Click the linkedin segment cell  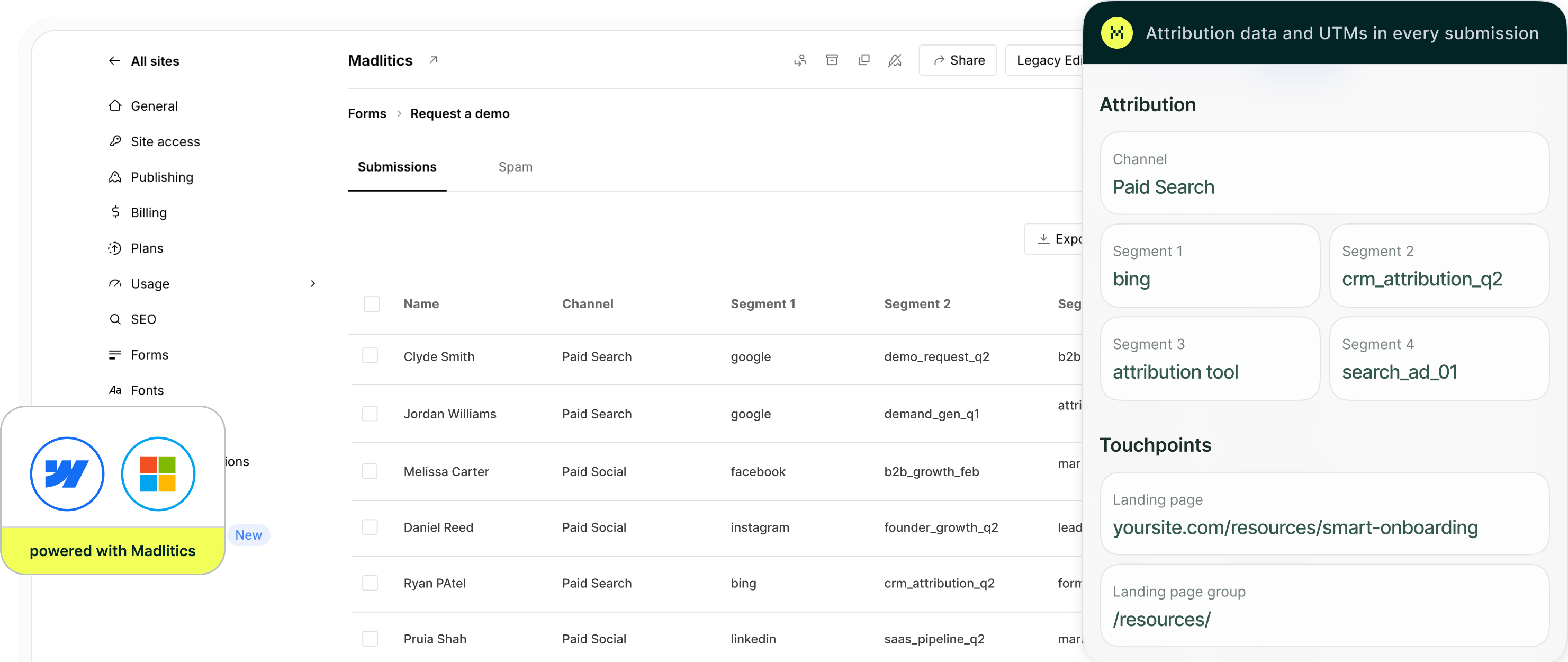[x=753, y=639]
